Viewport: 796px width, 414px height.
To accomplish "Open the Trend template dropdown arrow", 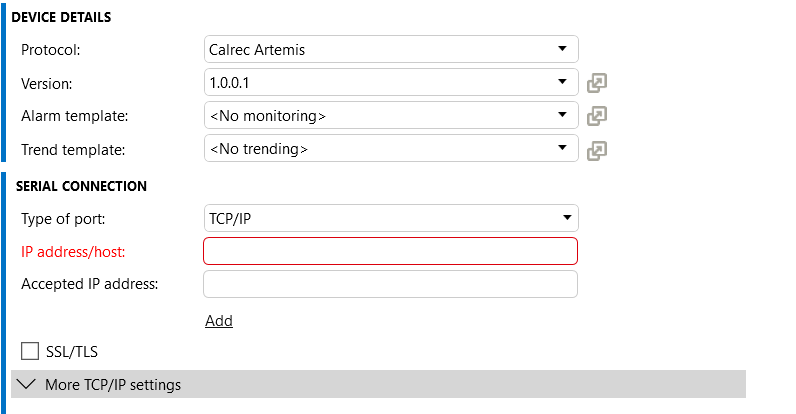I will tap(562, 148).
